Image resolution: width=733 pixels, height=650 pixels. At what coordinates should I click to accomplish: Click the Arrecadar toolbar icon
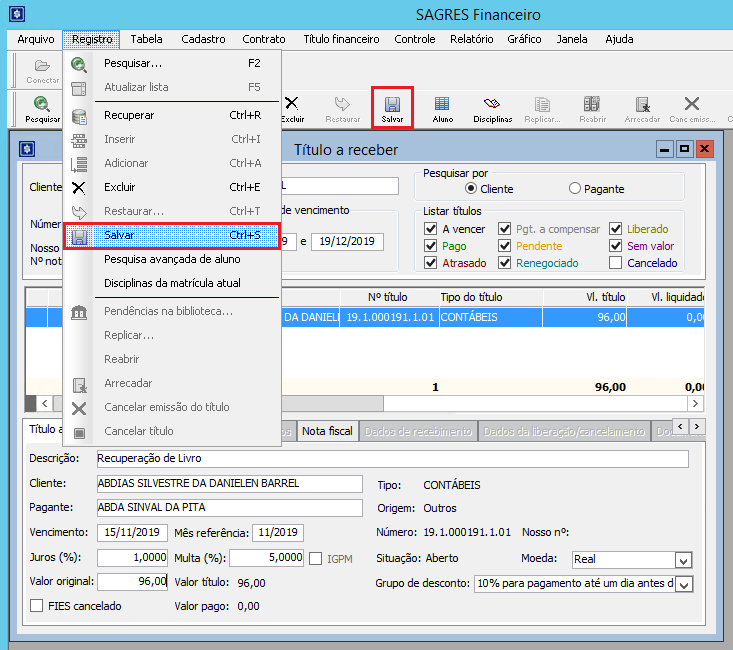(642, 107)
